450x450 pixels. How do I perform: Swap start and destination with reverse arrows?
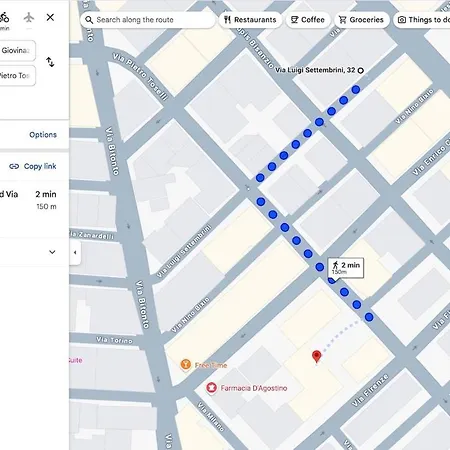click(x=50, y=62)
